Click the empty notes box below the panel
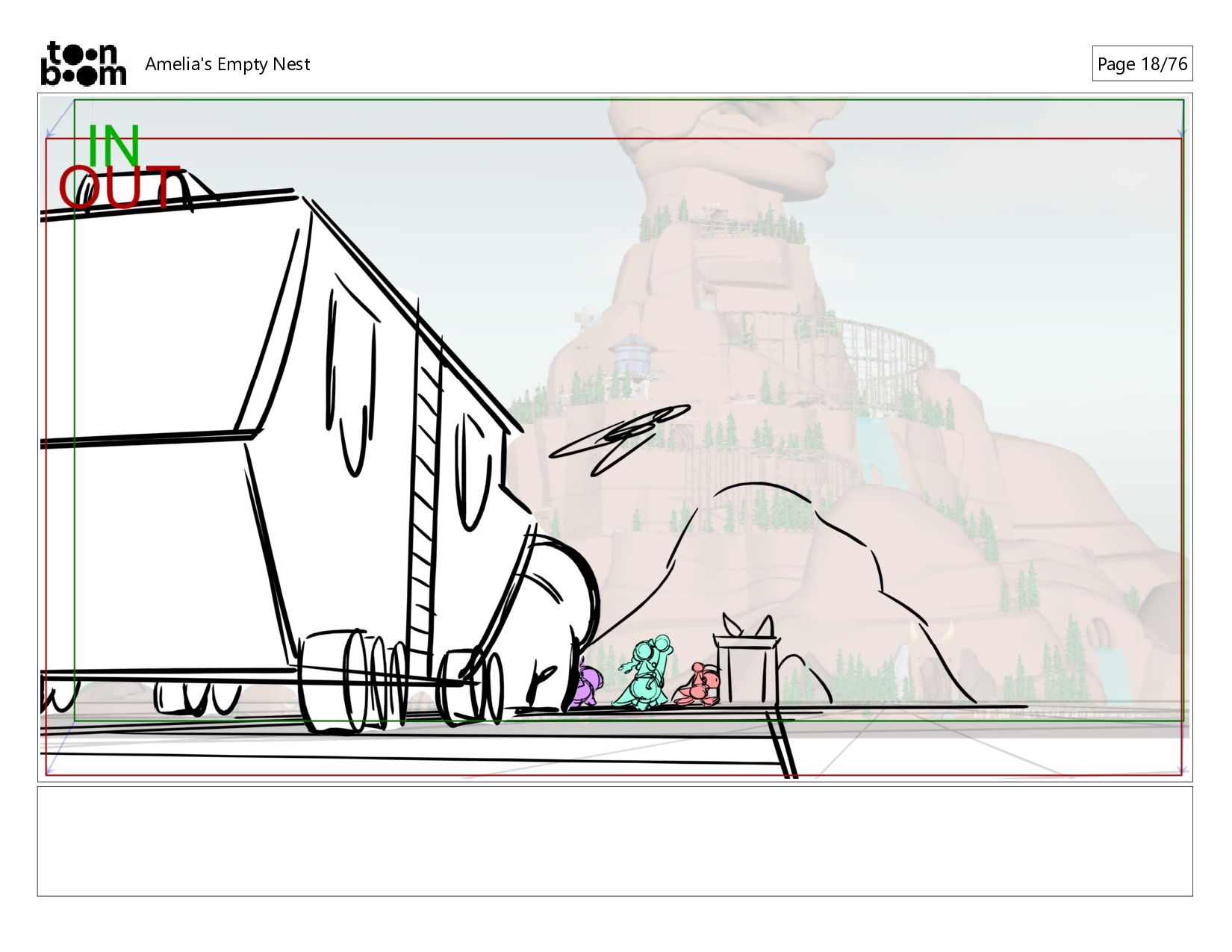 point(615,841)
